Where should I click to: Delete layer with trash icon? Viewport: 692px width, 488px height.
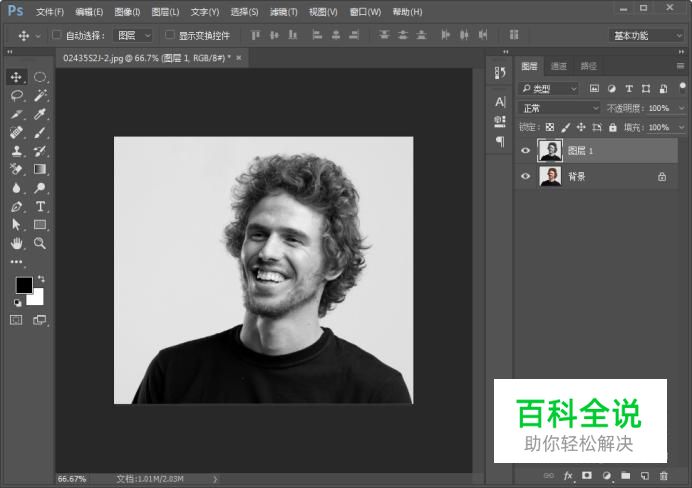point(663,476)
